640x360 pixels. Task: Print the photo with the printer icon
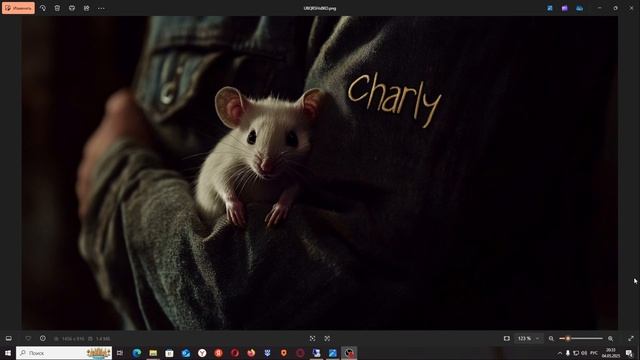(x=72, y=8)
